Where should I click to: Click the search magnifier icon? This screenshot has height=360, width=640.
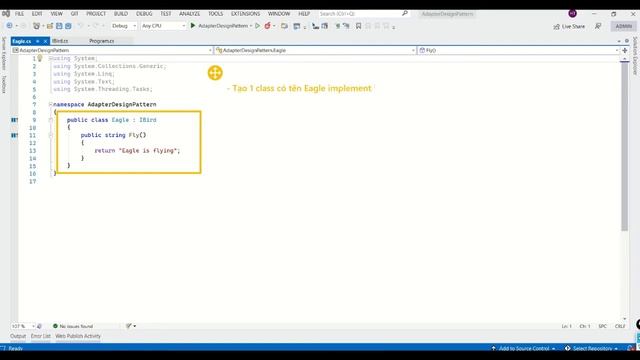click(x=404, y=13)
